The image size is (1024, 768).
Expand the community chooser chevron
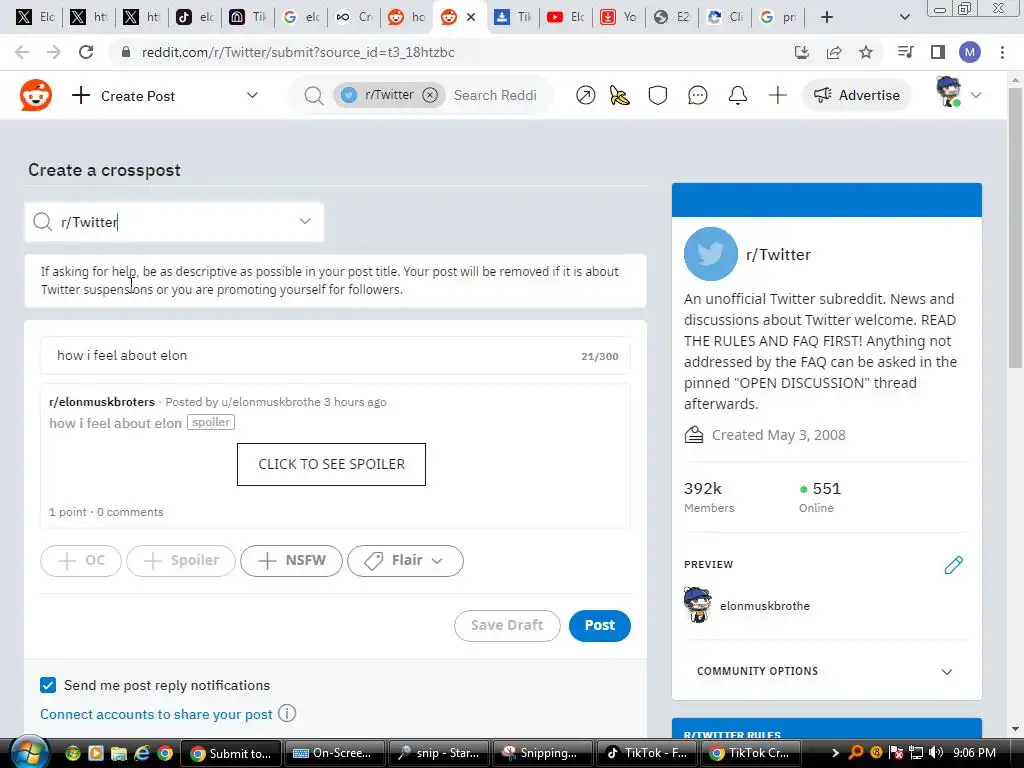tap(305, 221)
